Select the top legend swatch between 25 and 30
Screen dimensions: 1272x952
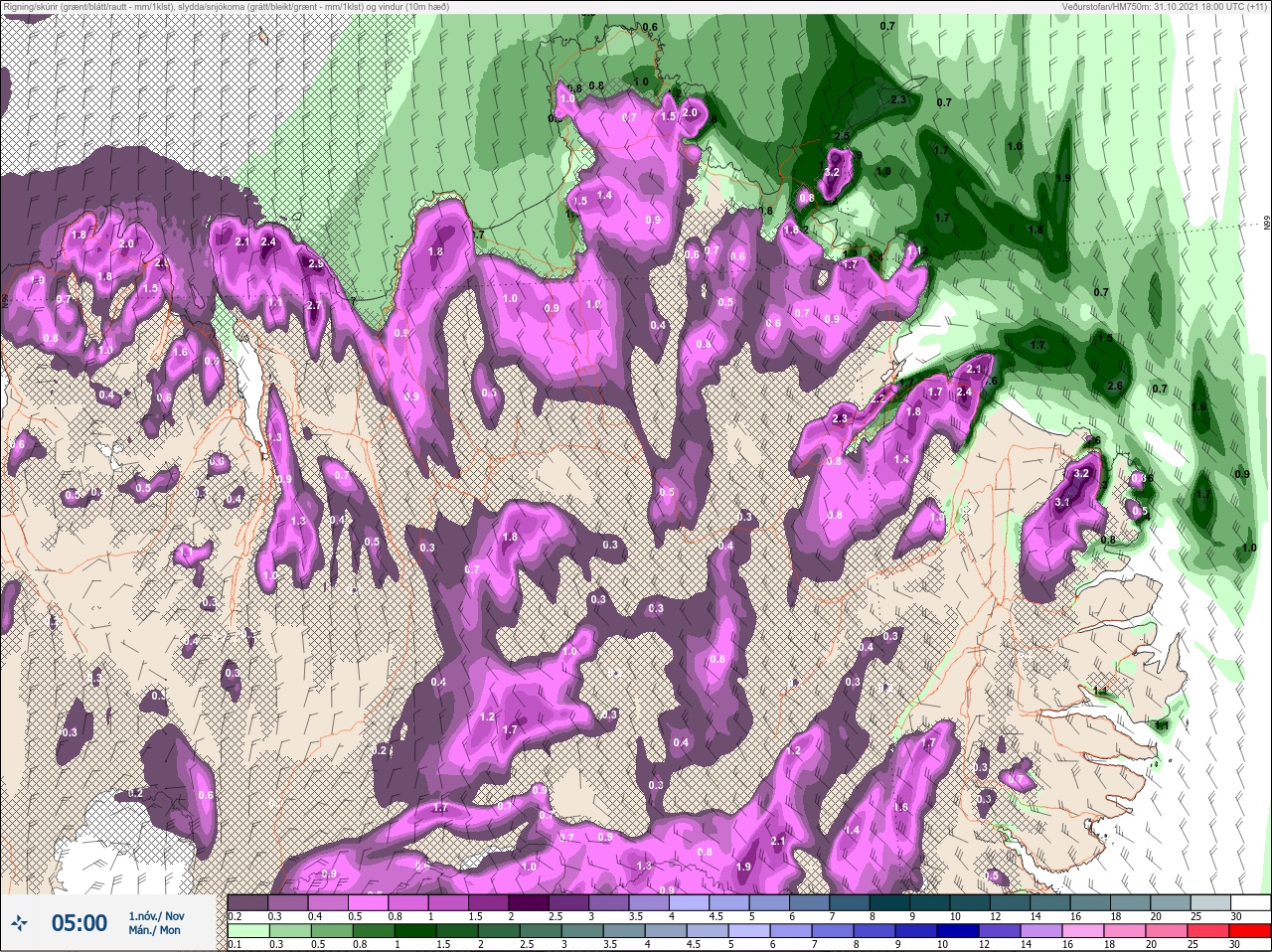point(1211,901)
